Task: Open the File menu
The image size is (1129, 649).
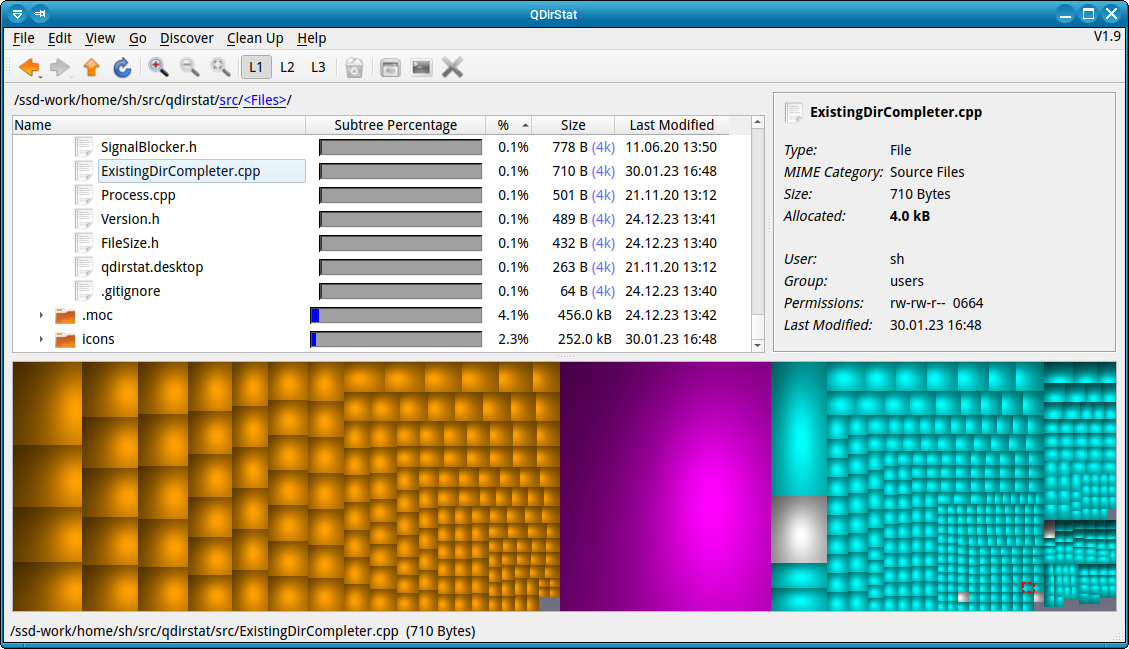Action: [24, 38]
